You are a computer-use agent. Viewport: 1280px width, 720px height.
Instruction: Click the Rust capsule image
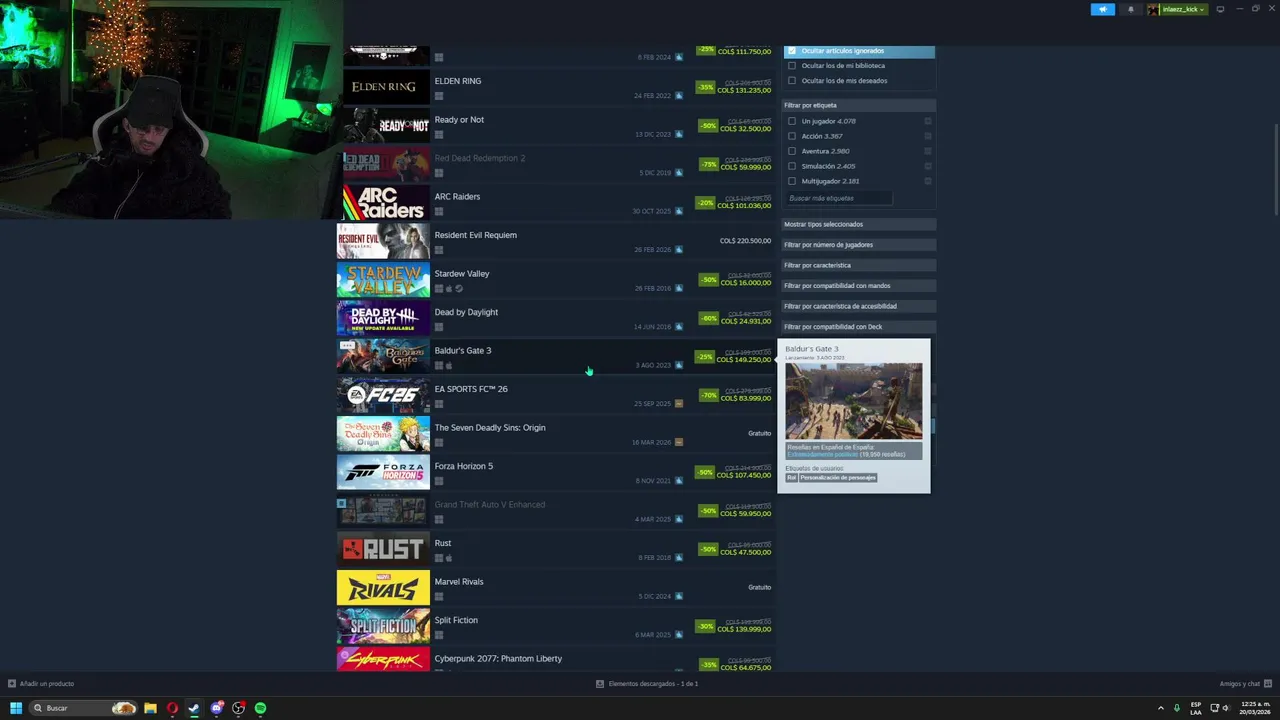383,549
